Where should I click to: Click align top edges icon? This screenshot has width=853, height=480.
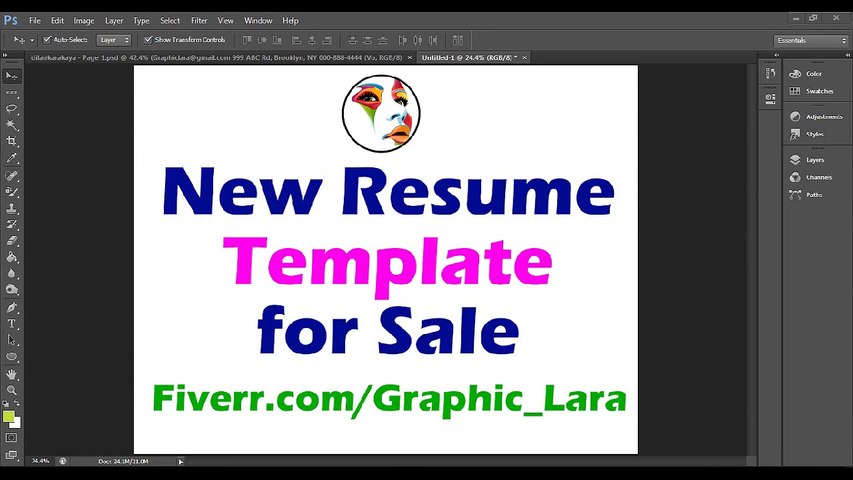pyautogui.click(x=247, y=40)
